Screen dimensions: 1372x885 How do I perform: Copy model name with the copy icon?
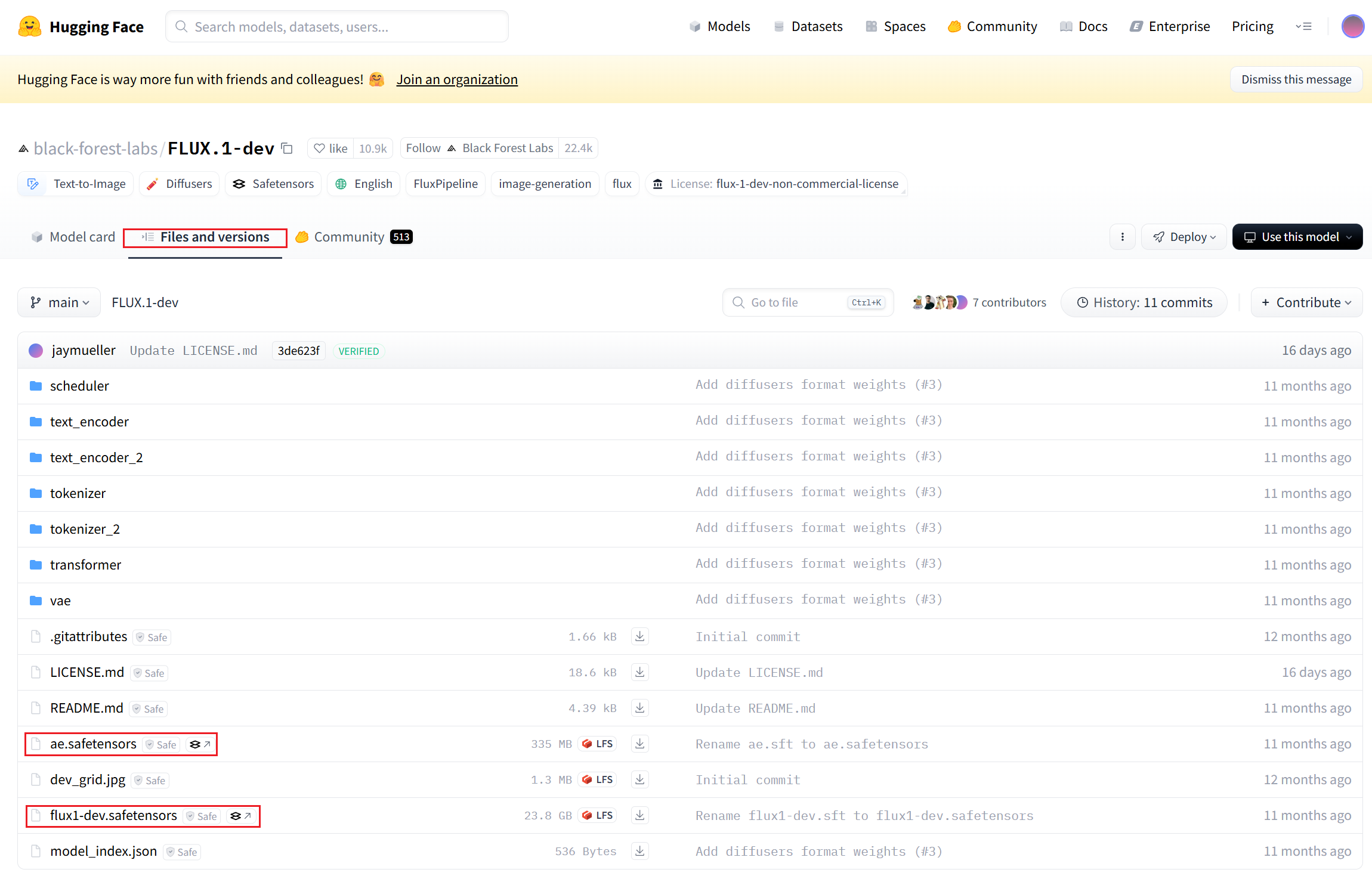(x=287, y=148)
